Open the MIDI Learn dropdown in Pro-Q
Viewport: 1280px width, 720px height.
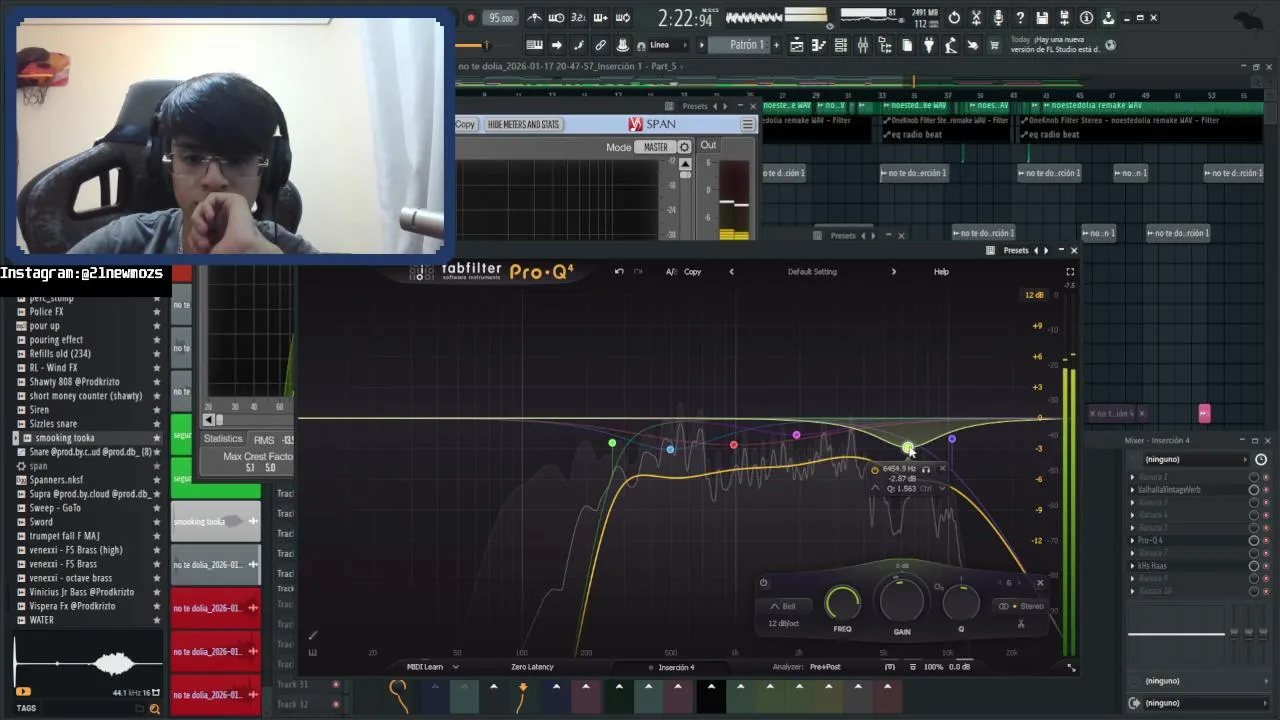click(432, 667)
